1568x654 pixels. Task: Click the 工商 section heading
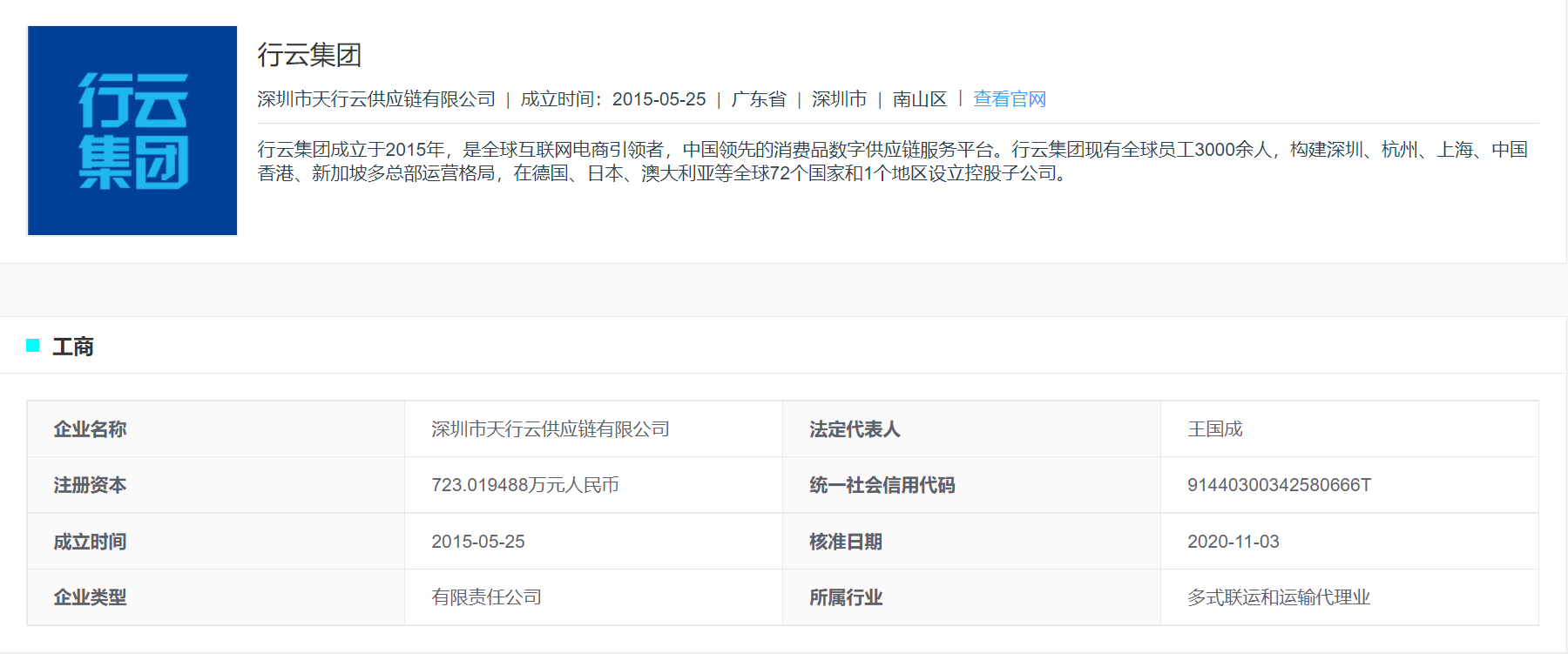pos(73,347)
